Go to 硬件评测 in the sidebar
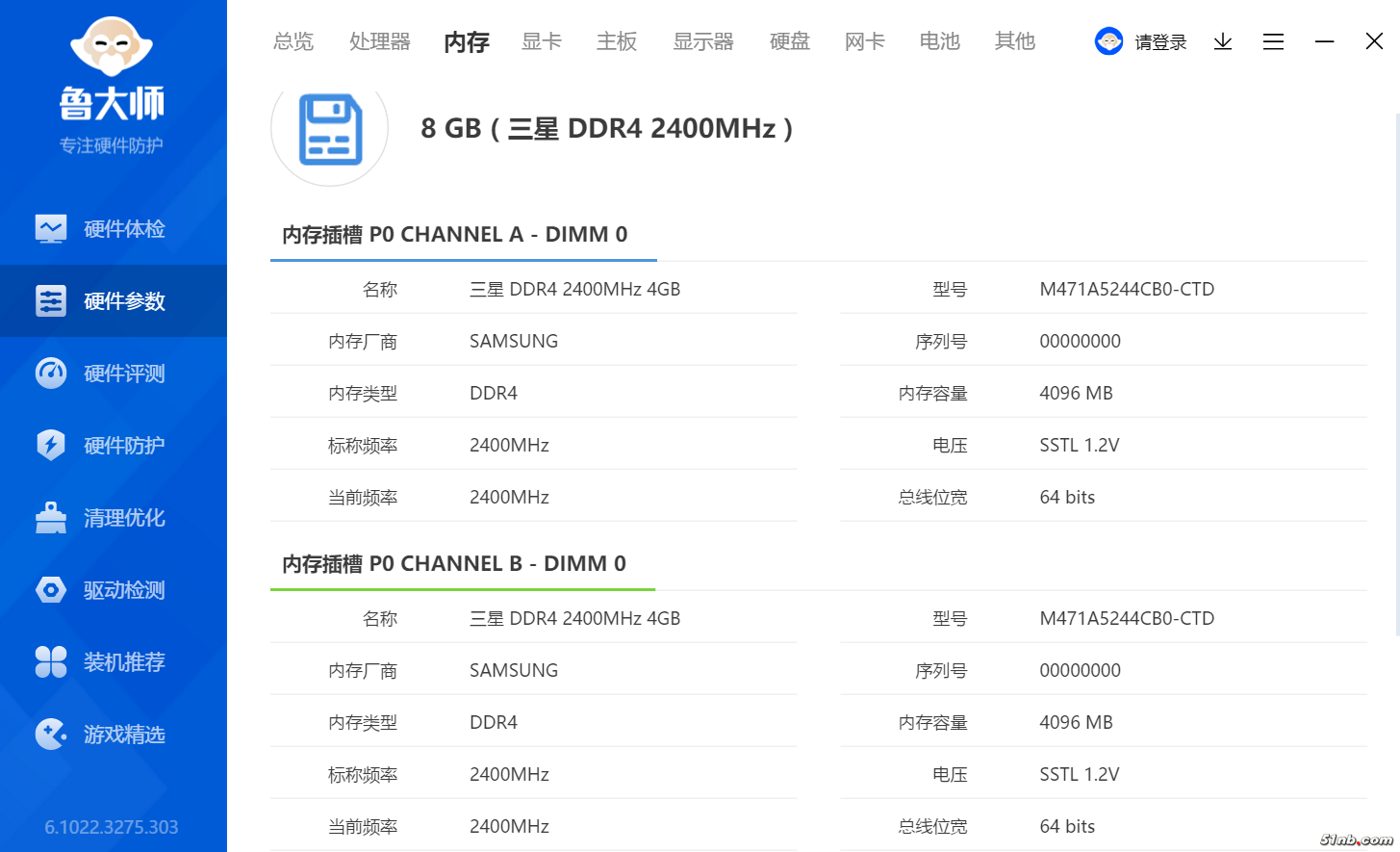Viewport: 1400px width, 852px height. (x=124, y=374)
